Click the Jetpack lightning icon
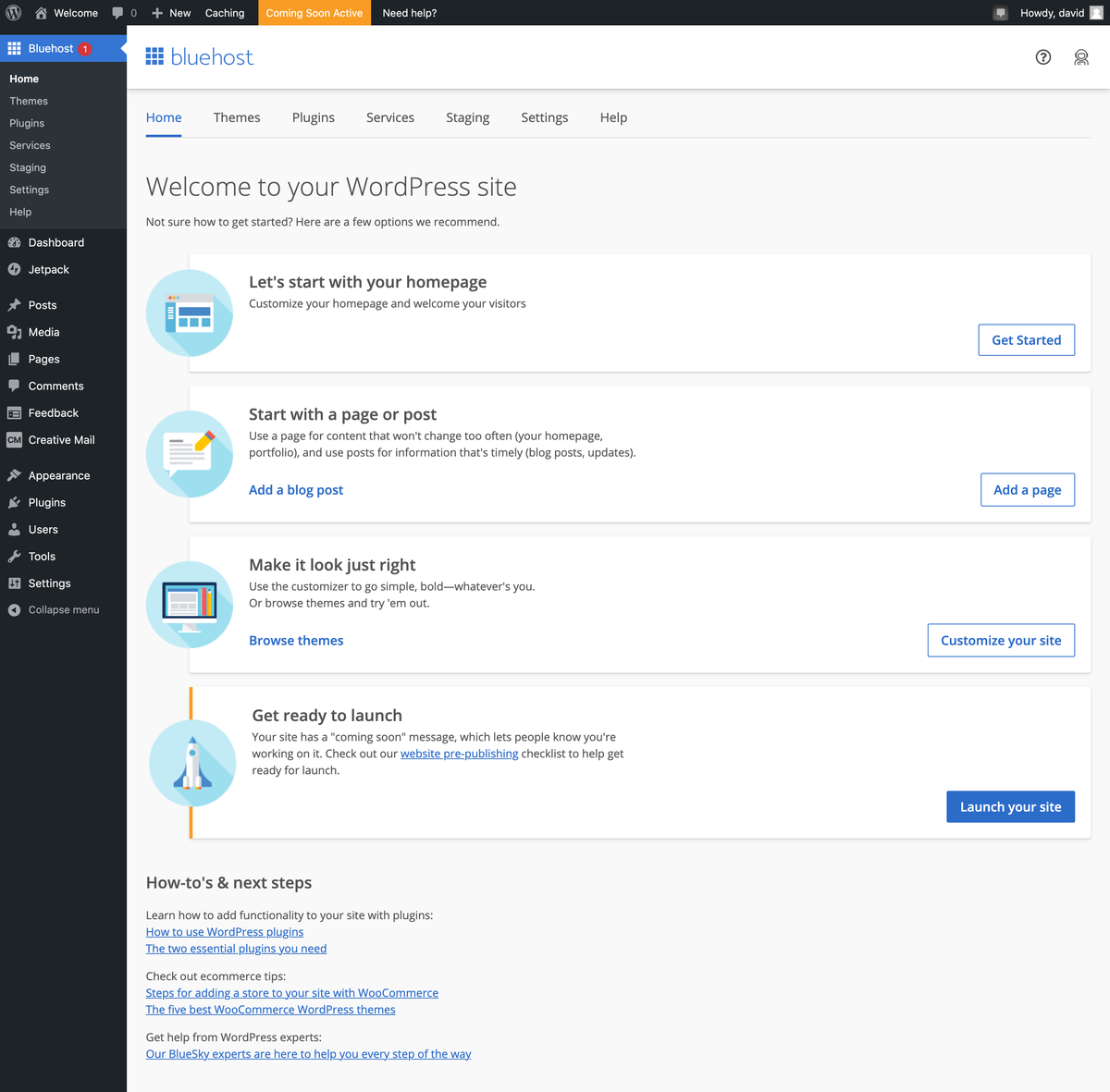Screen dimensions: 1110x1092 (x=14, y=269)
